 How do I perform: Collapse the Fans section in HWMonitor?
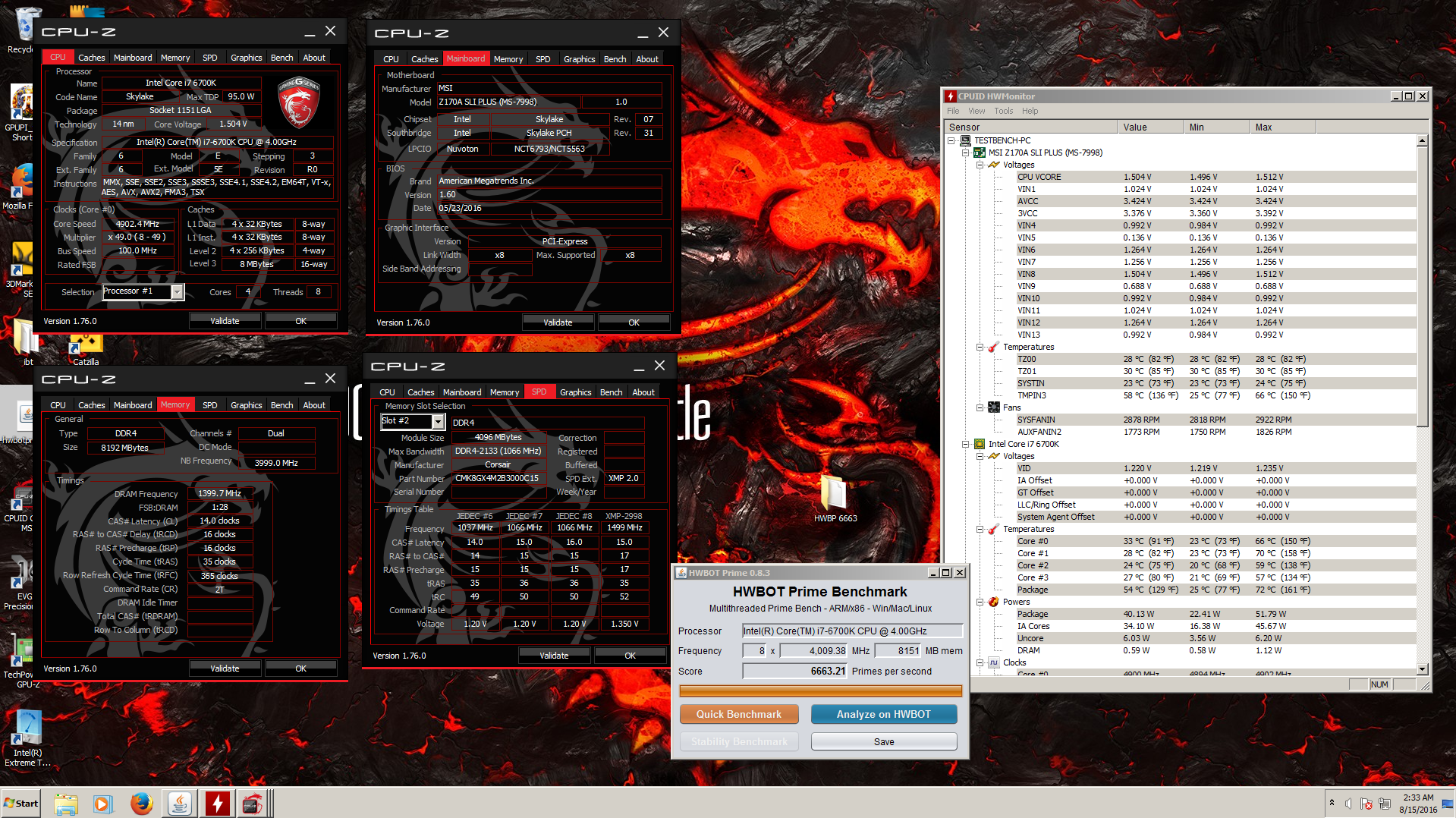point(980,407)
